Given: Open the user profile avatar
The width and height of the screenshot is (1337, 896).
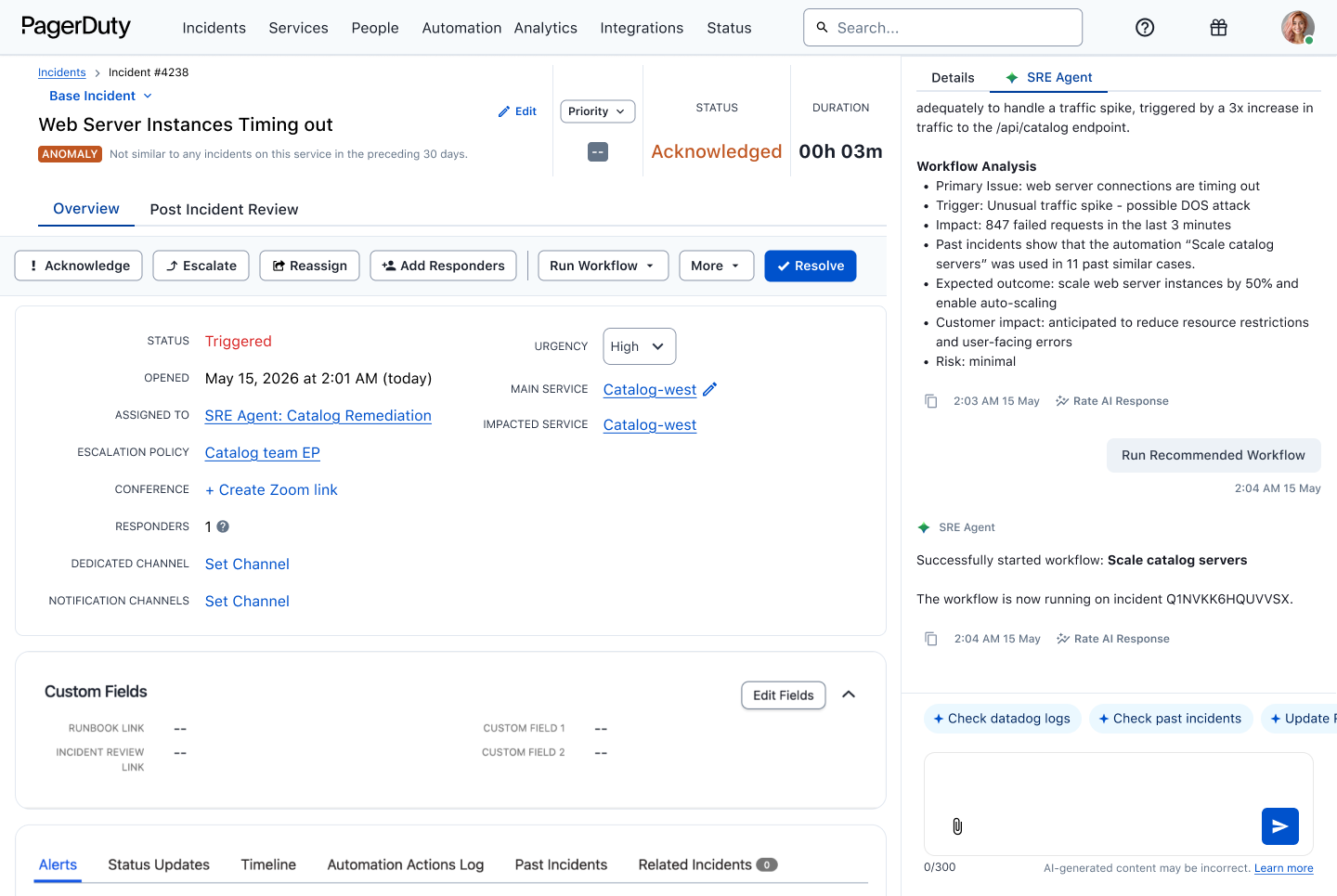Looking at the screenshot, I should (x=1297, y=28).
